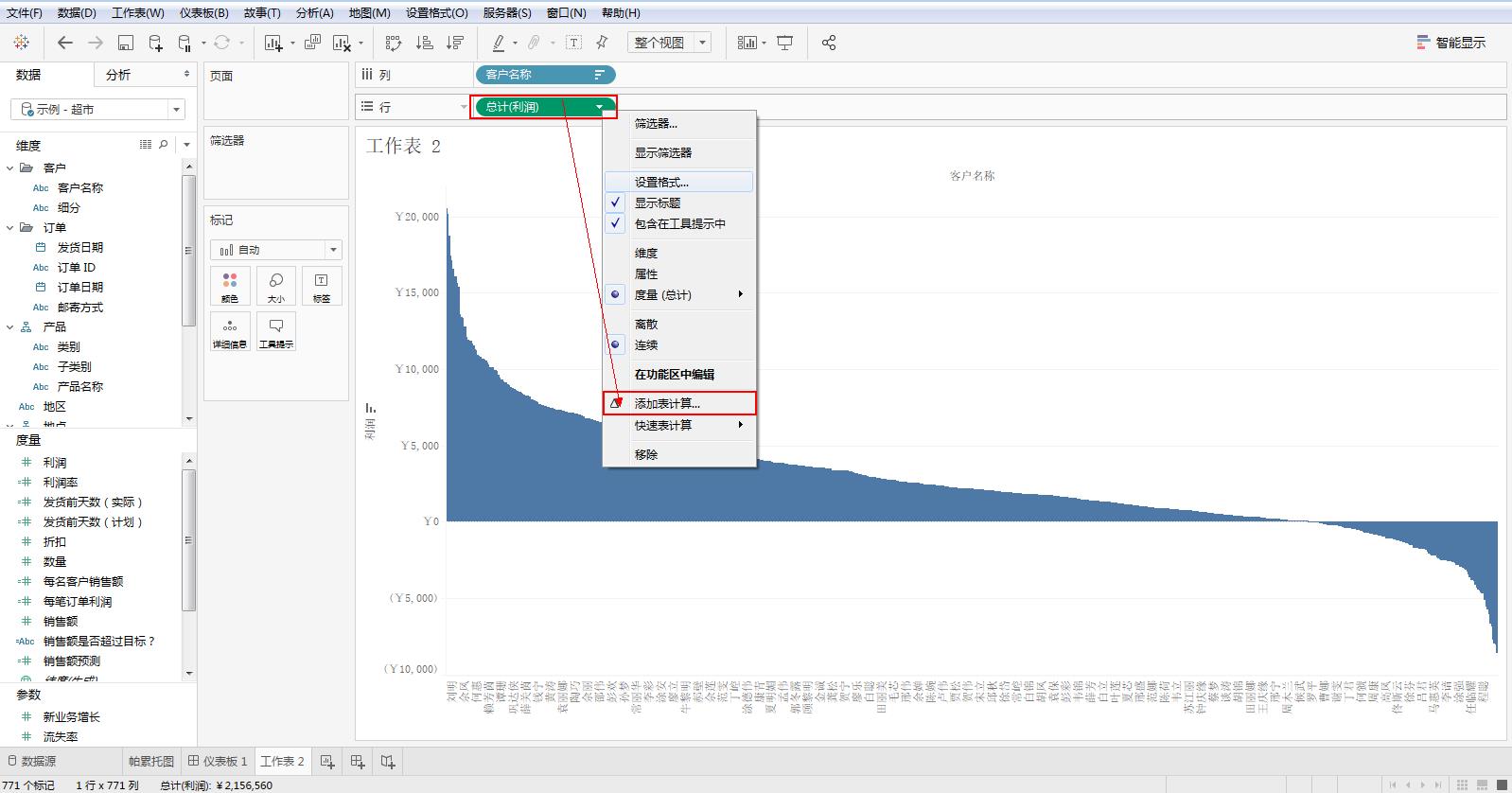Open 快速表计算 submenu in context menu
The height and width of the screenshot is (793, 1512).
[x=679, y=425]
